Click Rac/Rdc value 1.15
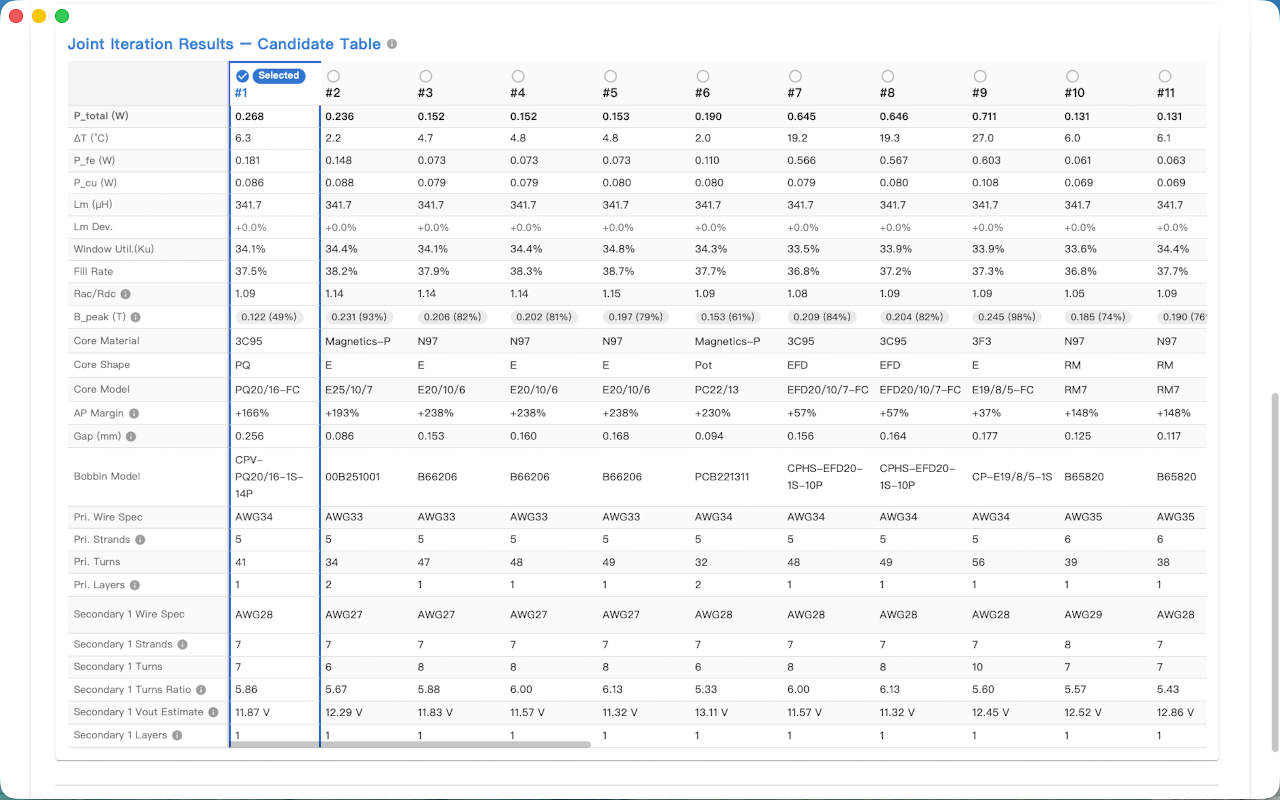The height and width of the screenshot is (800, 1280). 611,294
